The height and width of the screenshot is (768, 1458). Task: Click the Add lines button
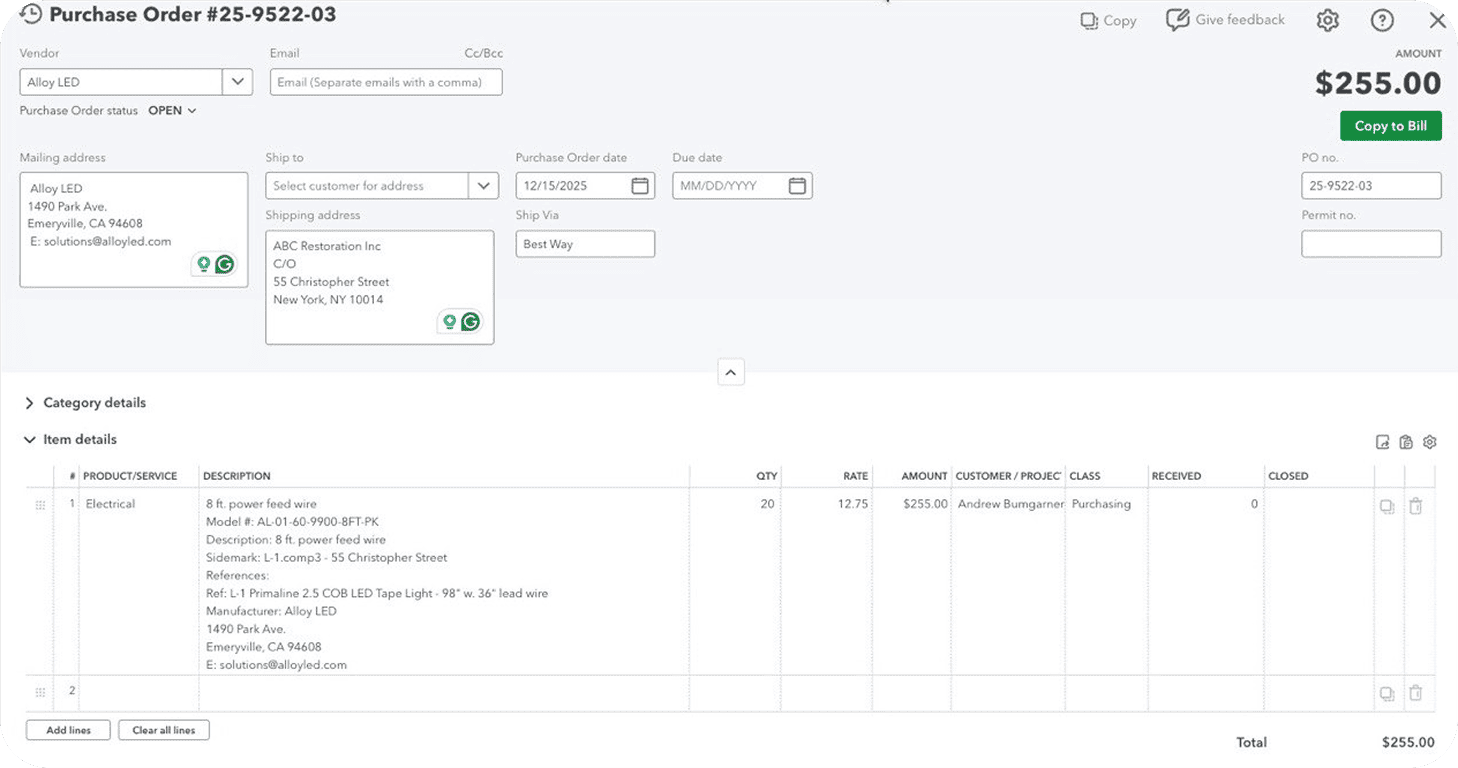[x=68, y=730]
